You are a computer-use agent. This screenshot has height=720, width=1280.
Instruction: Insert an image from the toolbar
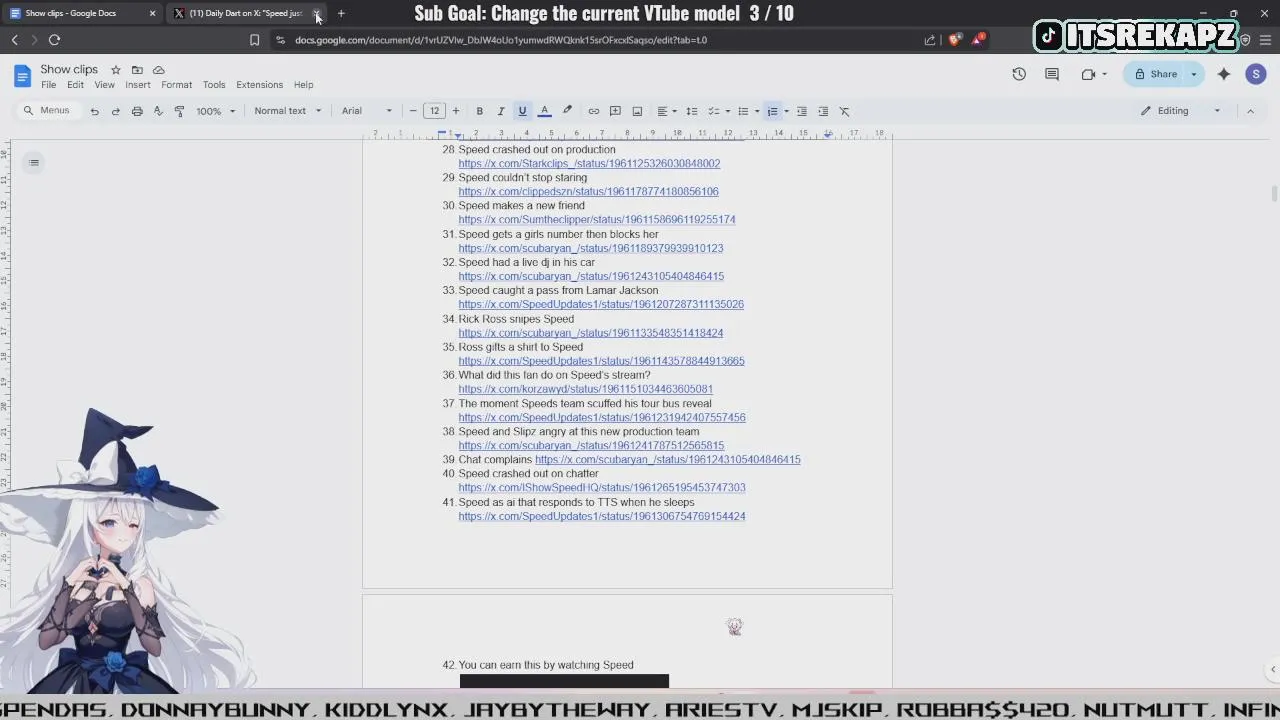click(637, 111)
